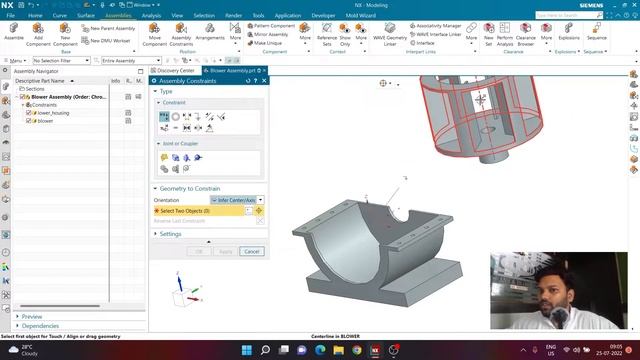Toggle the Blower Assembly checkbox in the navigator
The image size is (640, 360).
(22, 97)
